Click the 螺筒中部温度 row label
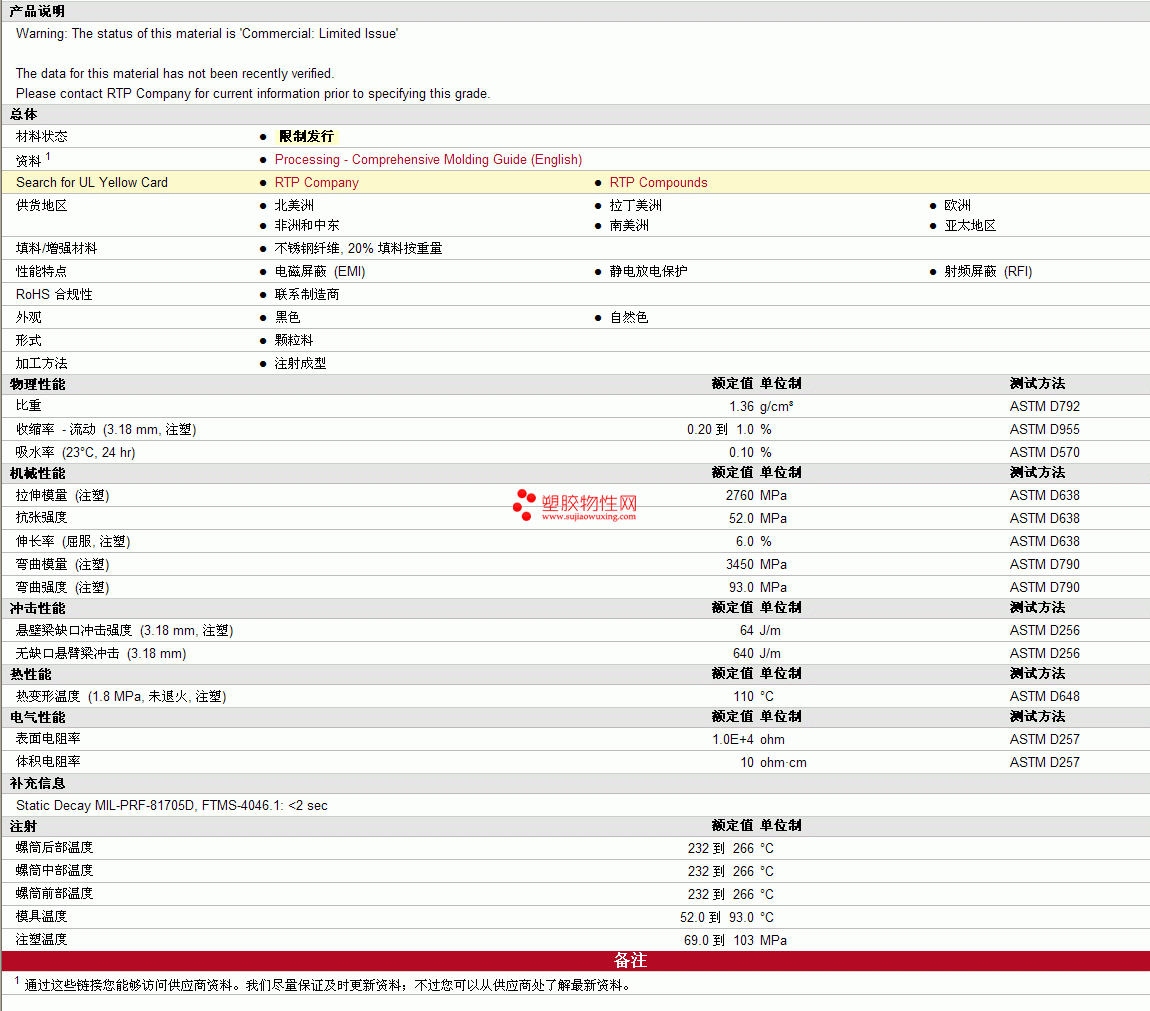Viewport: 1150px width, 1011px height. [54, 870]
